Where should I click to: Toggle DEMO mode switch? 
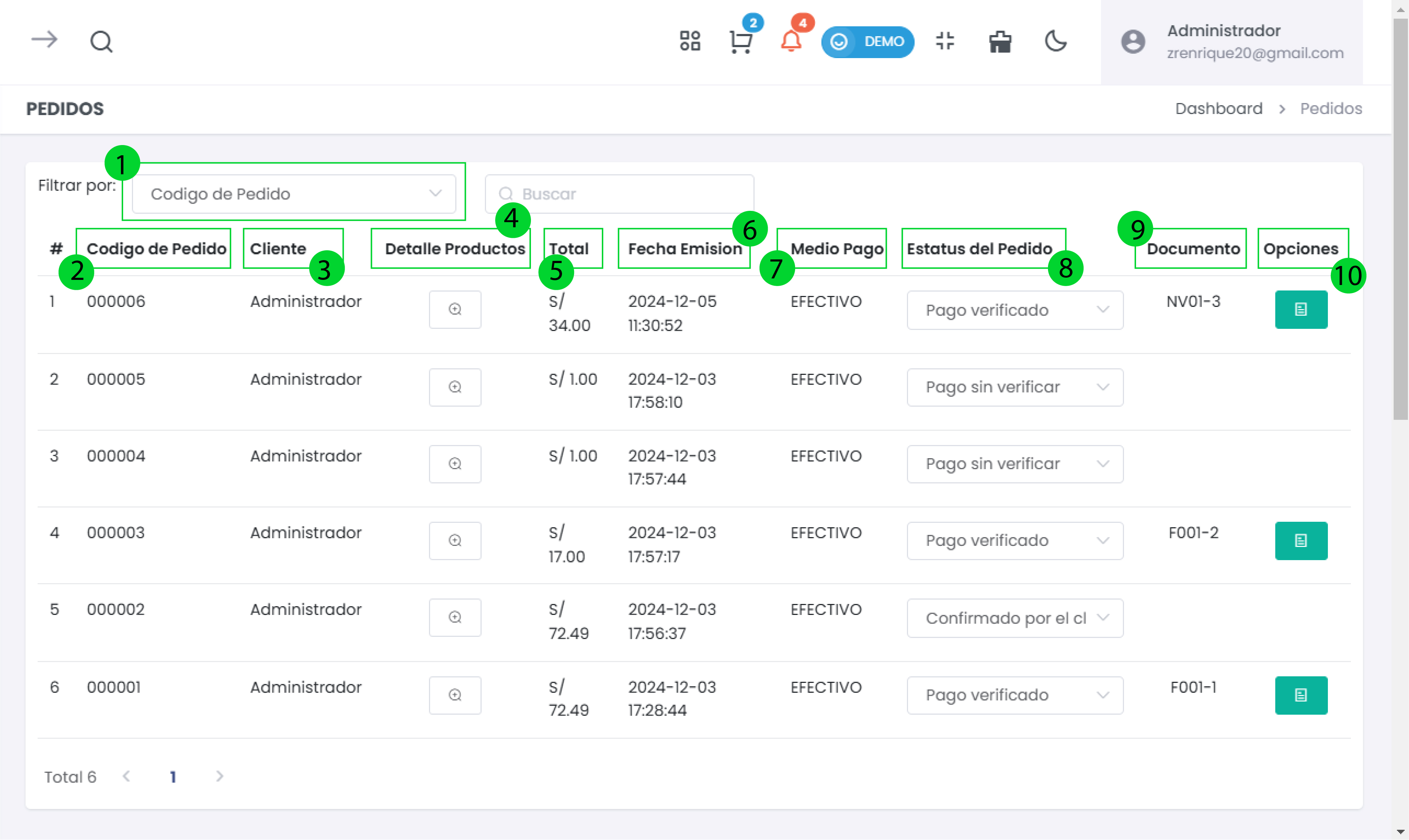click(867, 41)
